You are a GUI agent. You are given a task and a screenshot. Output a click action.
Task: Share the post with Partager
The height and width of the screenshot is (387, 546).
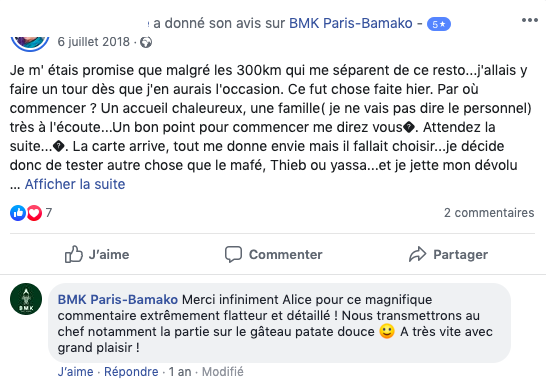point(448,254)
